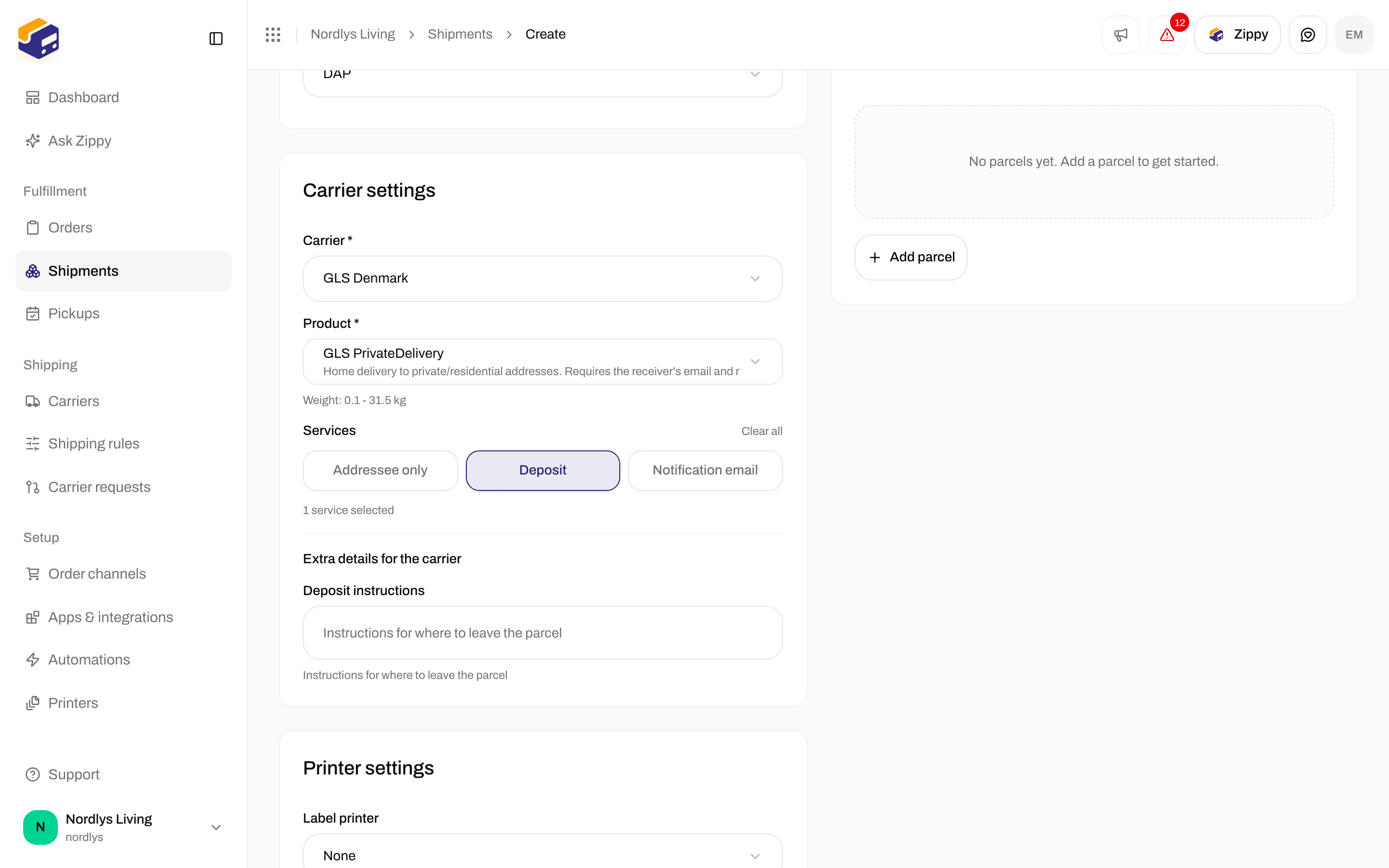Deselect the Deposit service
The width and height of the screenshot is (1389, 868).
(x=543, y=470)
